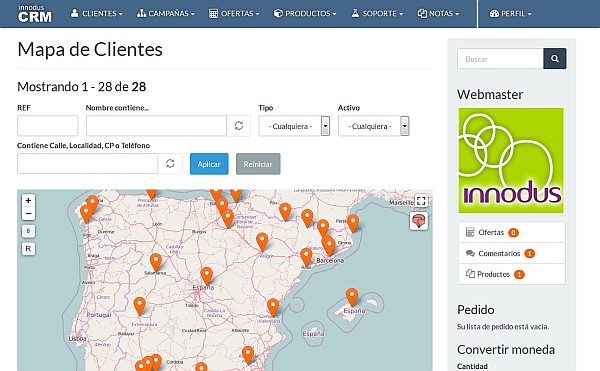This screenshot has height=371, width=600.
Task: Open the Ofertas menu
Action: (x=234, y=14)
